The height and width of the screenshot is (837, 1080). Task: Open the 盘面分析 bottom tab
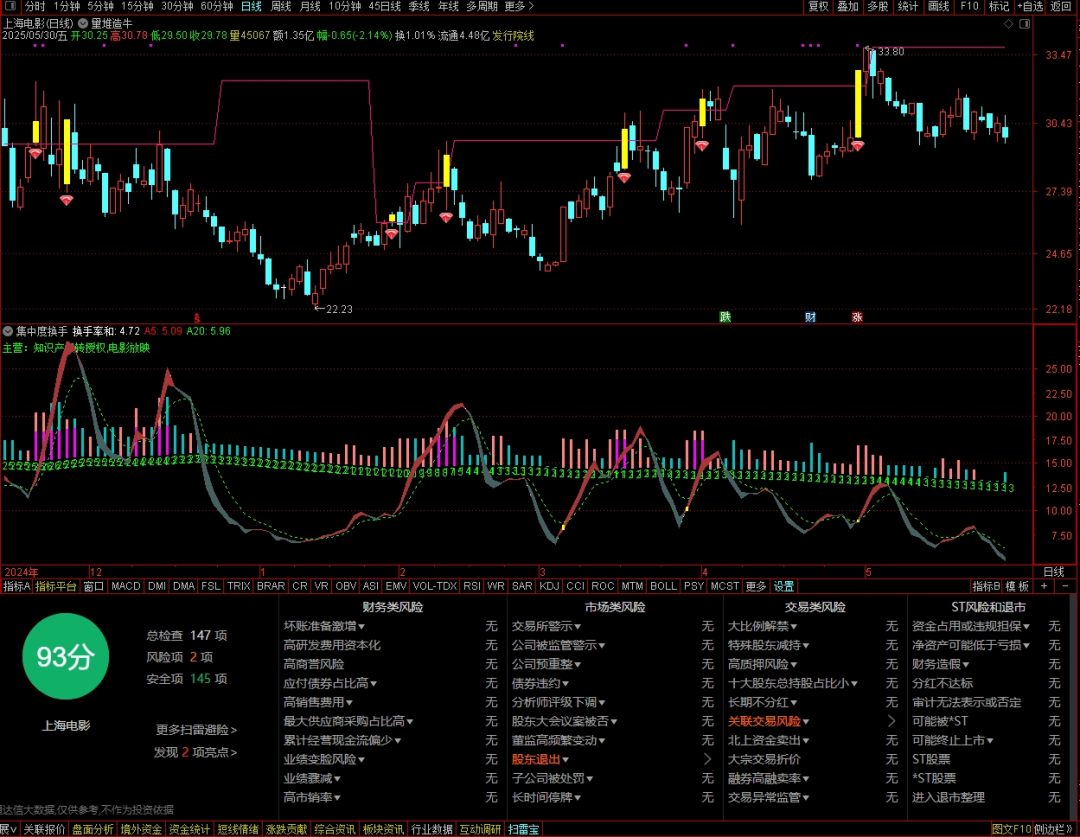[92, 829]
